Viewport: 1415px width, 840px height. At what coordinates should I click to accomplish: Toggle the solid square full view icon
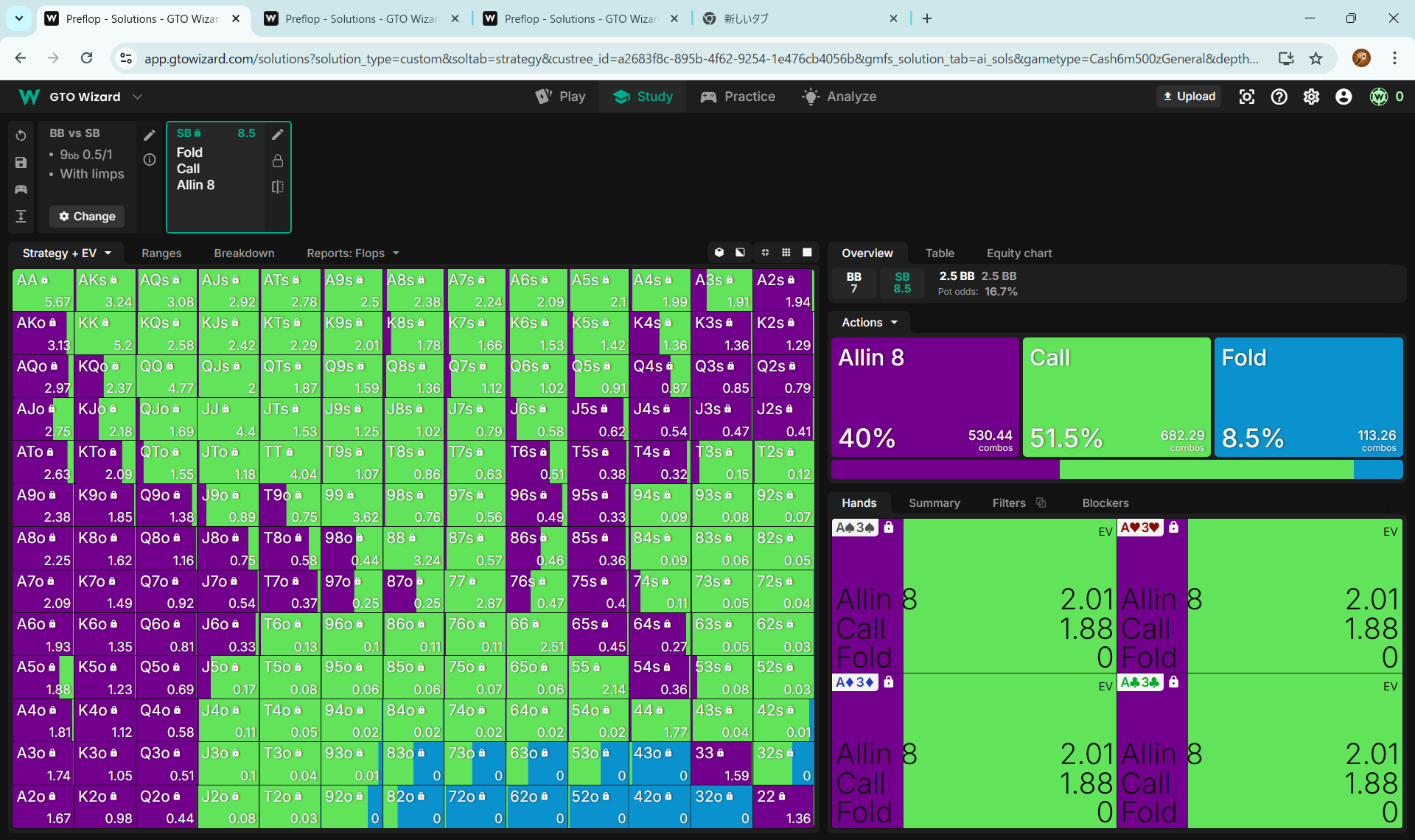807,253
